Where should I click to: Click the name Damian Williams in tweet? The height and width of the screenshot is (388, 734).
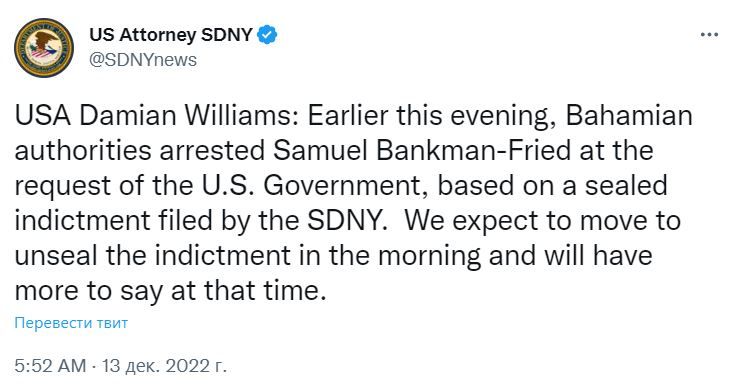coord(184,116)
